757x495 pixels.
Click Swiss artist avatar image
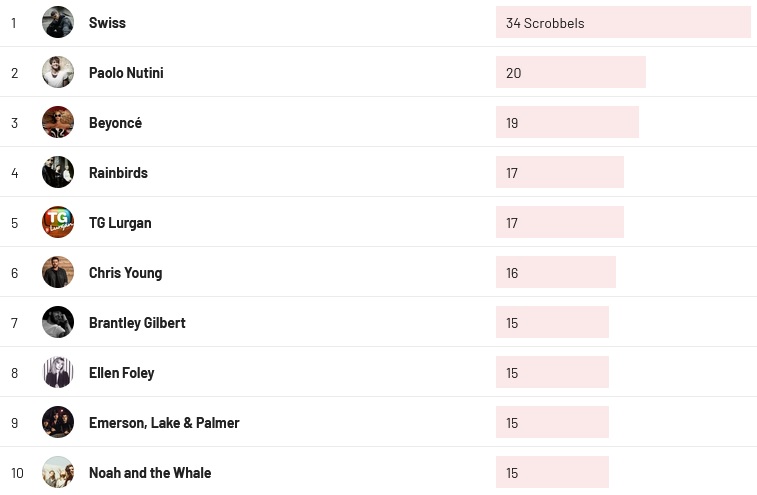[x=58, y=22]
